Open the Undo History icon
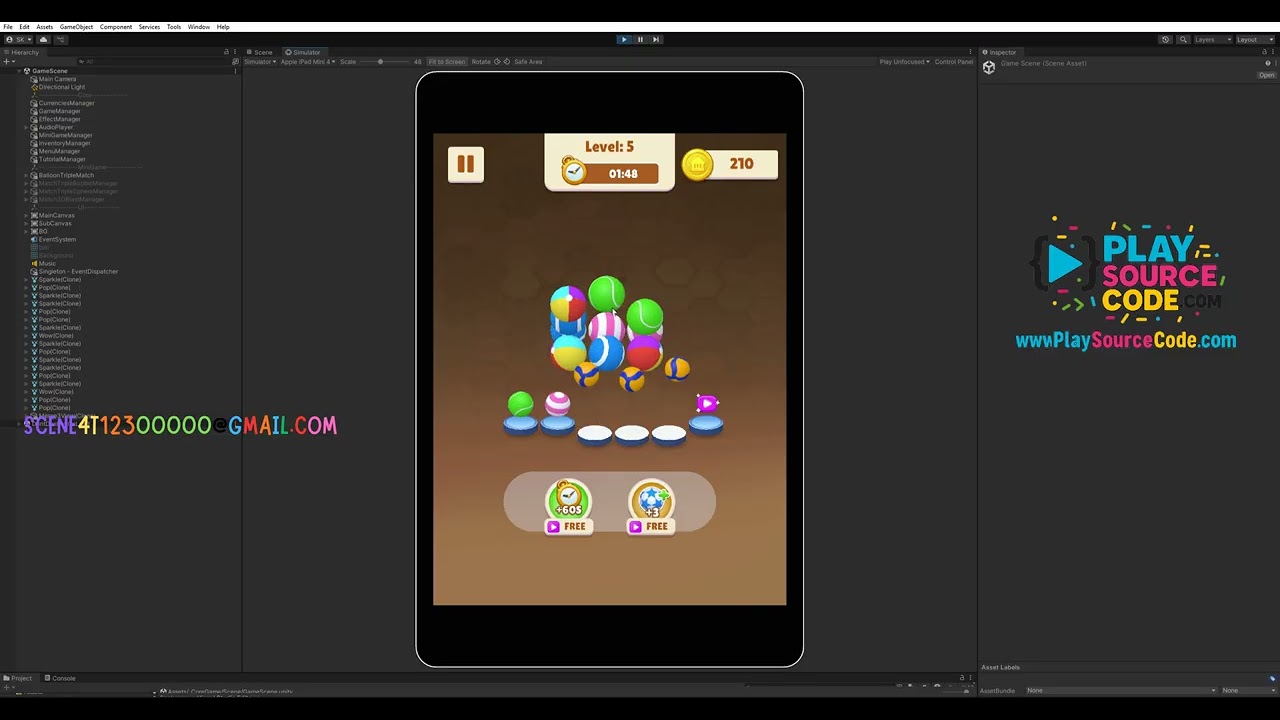The width and height of the screenshot is (1280, 720). tap(1165, 39)
